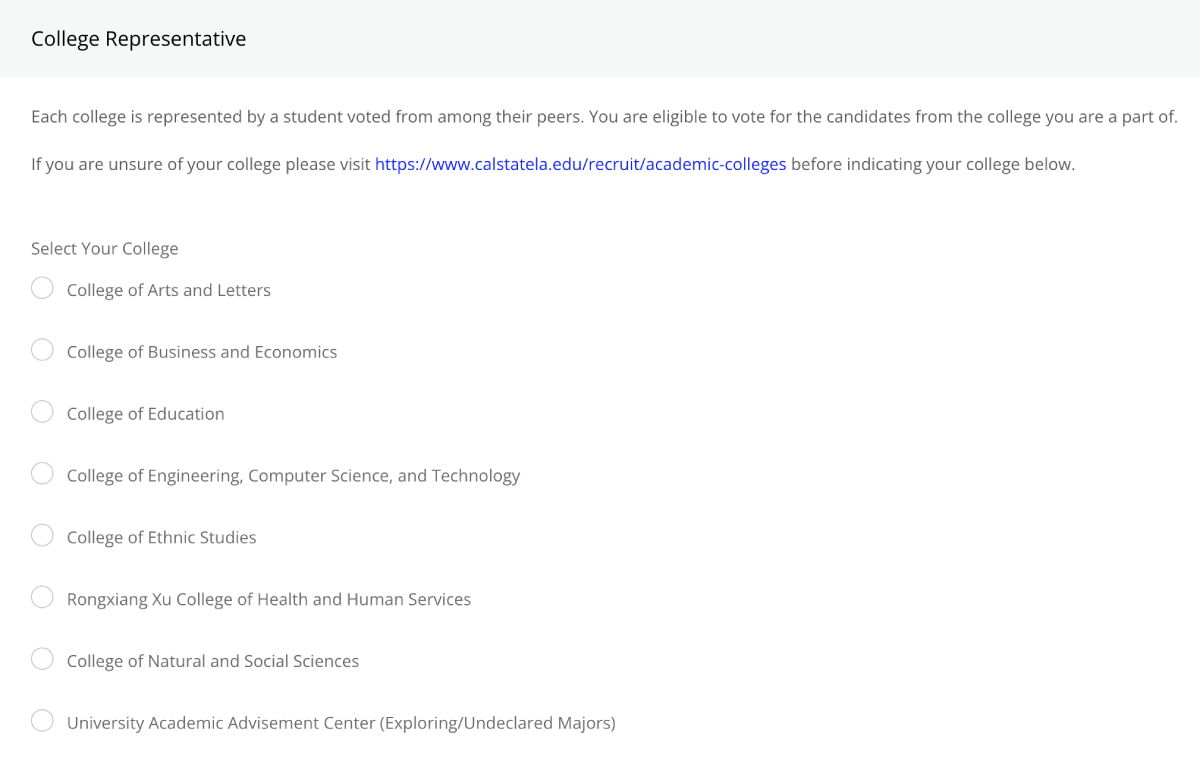
Task: Click the College of Ethnic Studies label text
Action: pyautogui.click(x=161, y=537)
